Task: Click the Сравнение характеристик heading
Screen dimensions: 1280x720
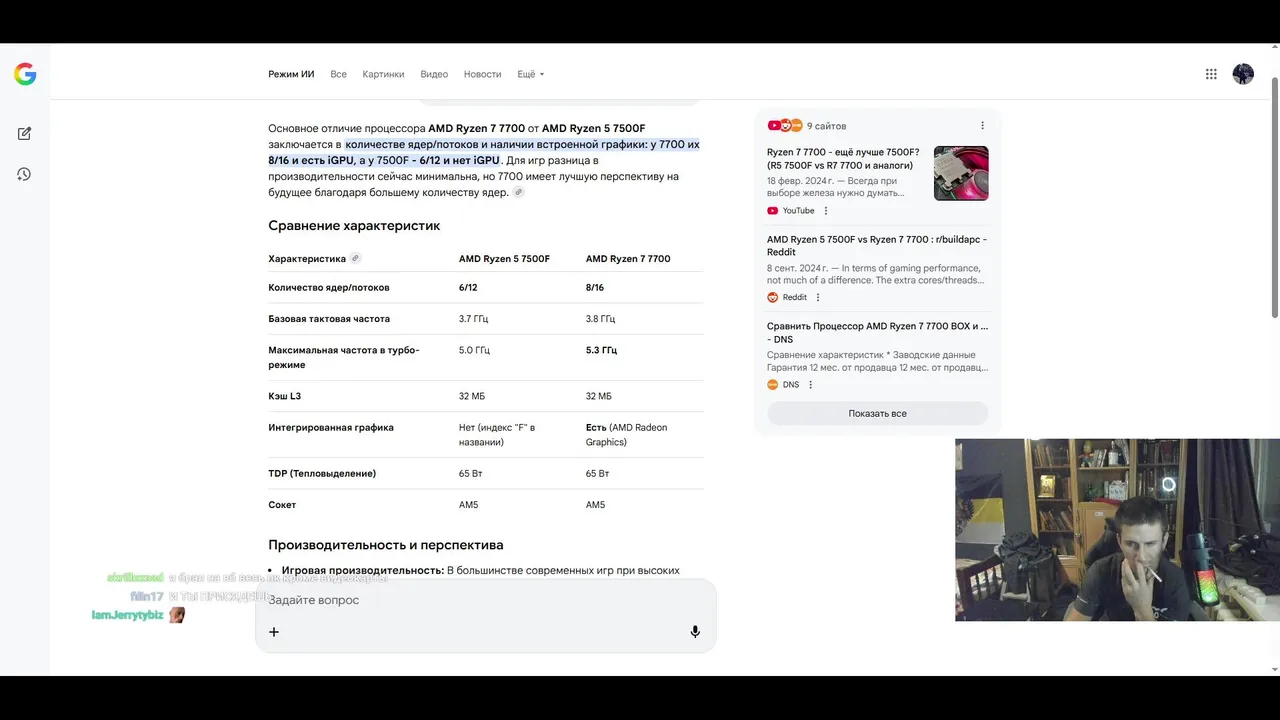Action: tap(354, 226)
